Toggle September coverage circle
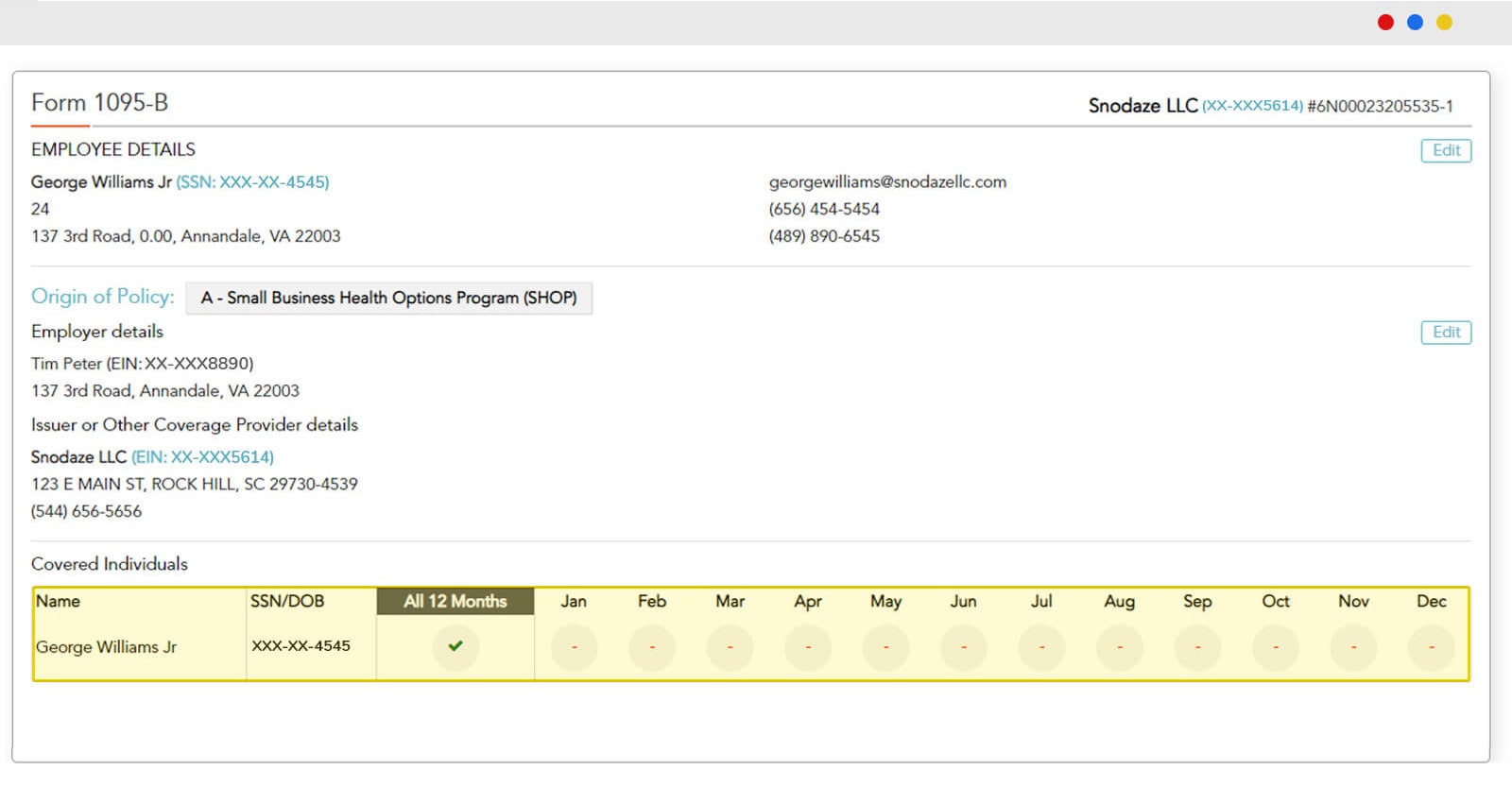Viewport: 1512px width, 787px height. pos(1197,648)
